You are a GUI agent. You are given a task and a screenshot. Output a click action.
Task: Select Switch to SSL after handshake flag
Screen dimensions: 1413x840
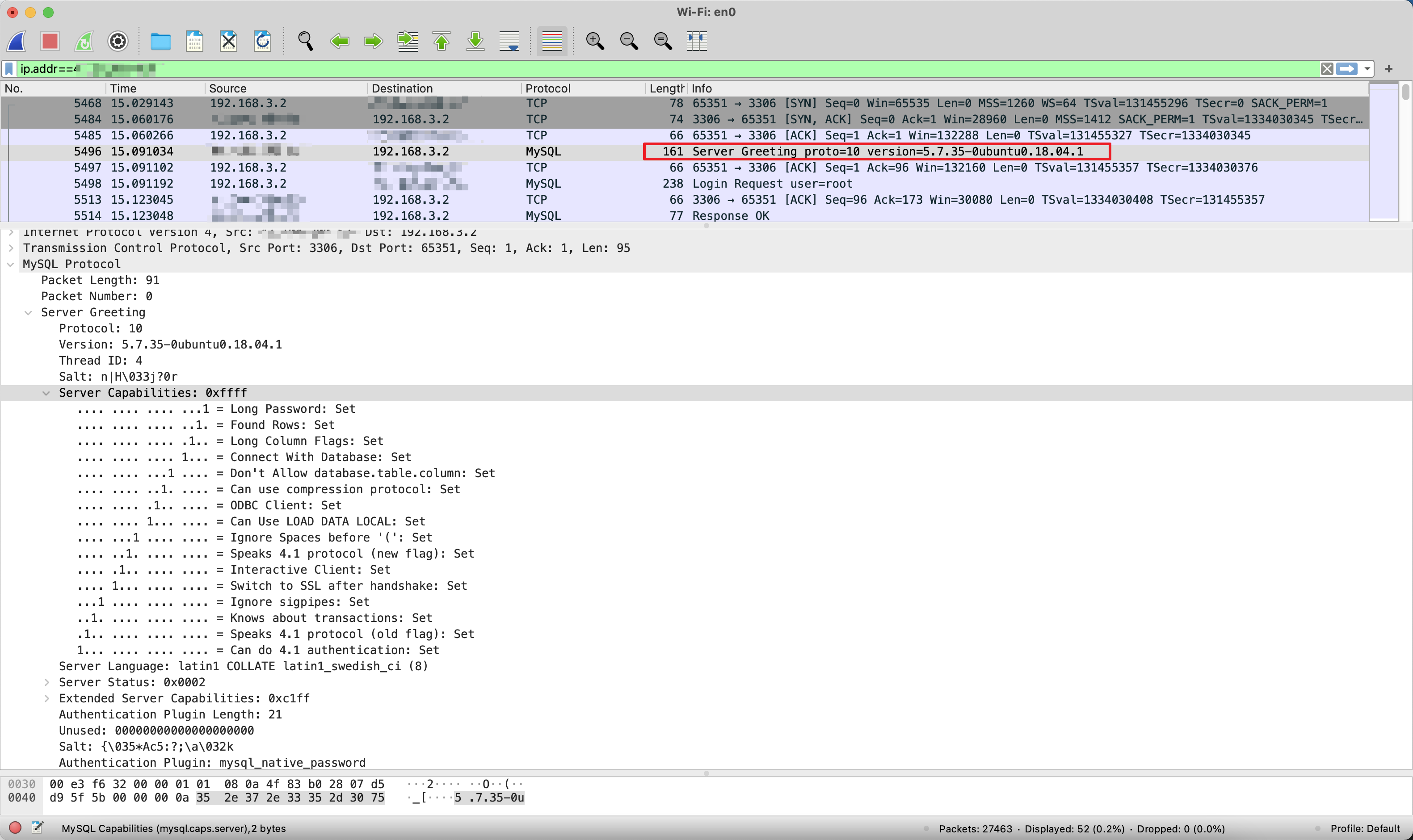point(272,586)
